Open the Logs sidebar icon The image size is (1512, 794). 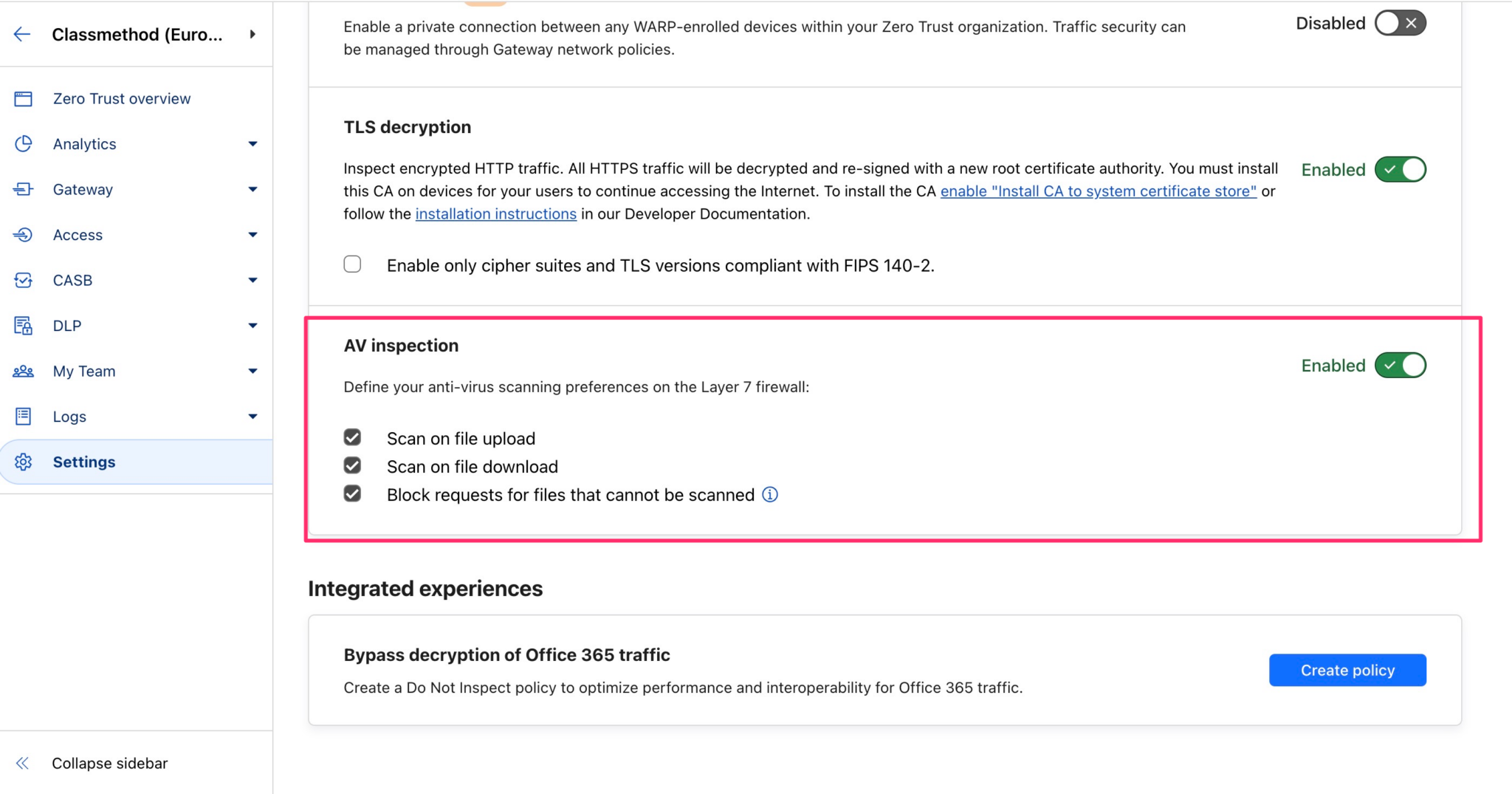[x=24, y=416]
